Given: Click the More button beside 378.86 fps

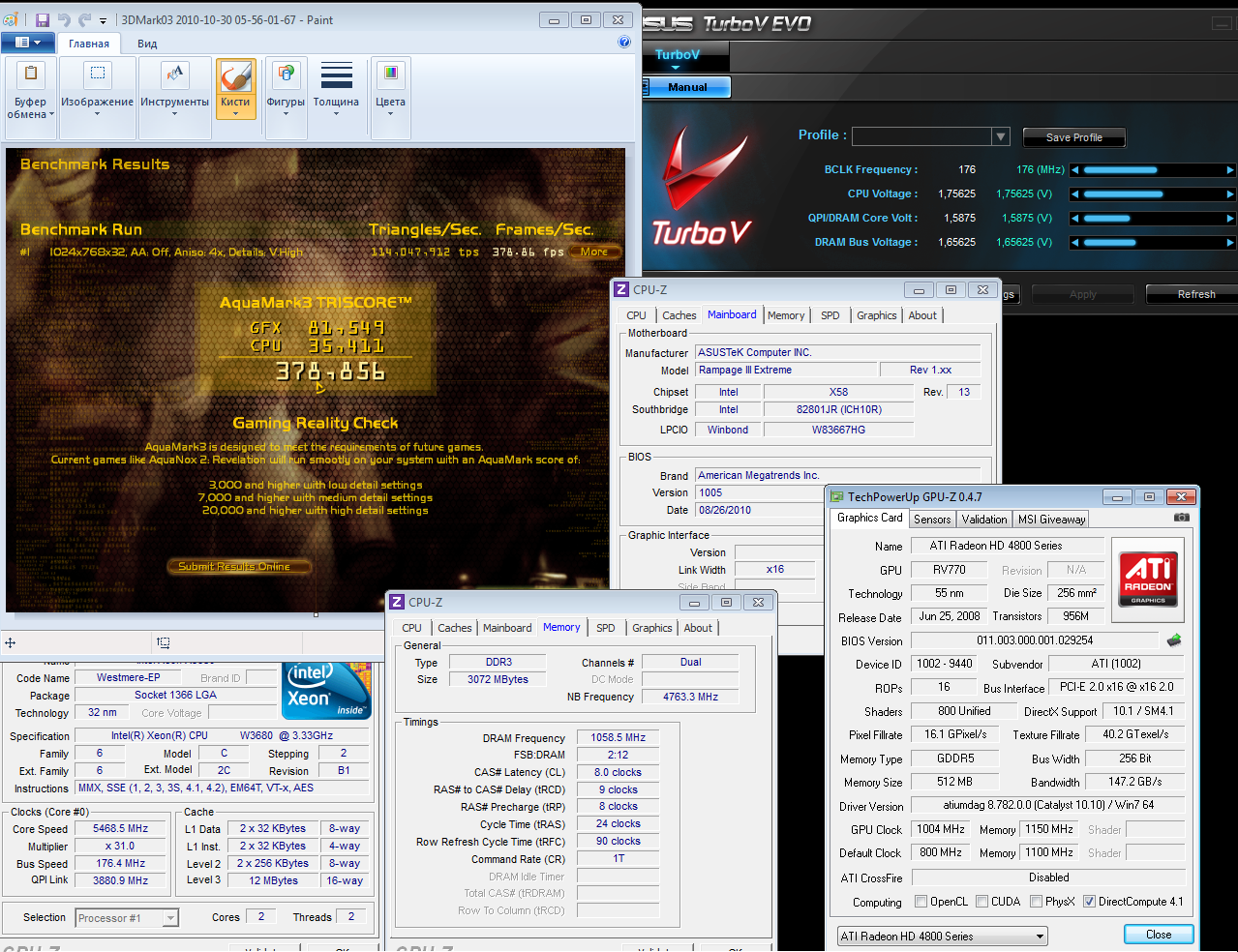Looking at the screenshot, I should click(x=594, y=252).
